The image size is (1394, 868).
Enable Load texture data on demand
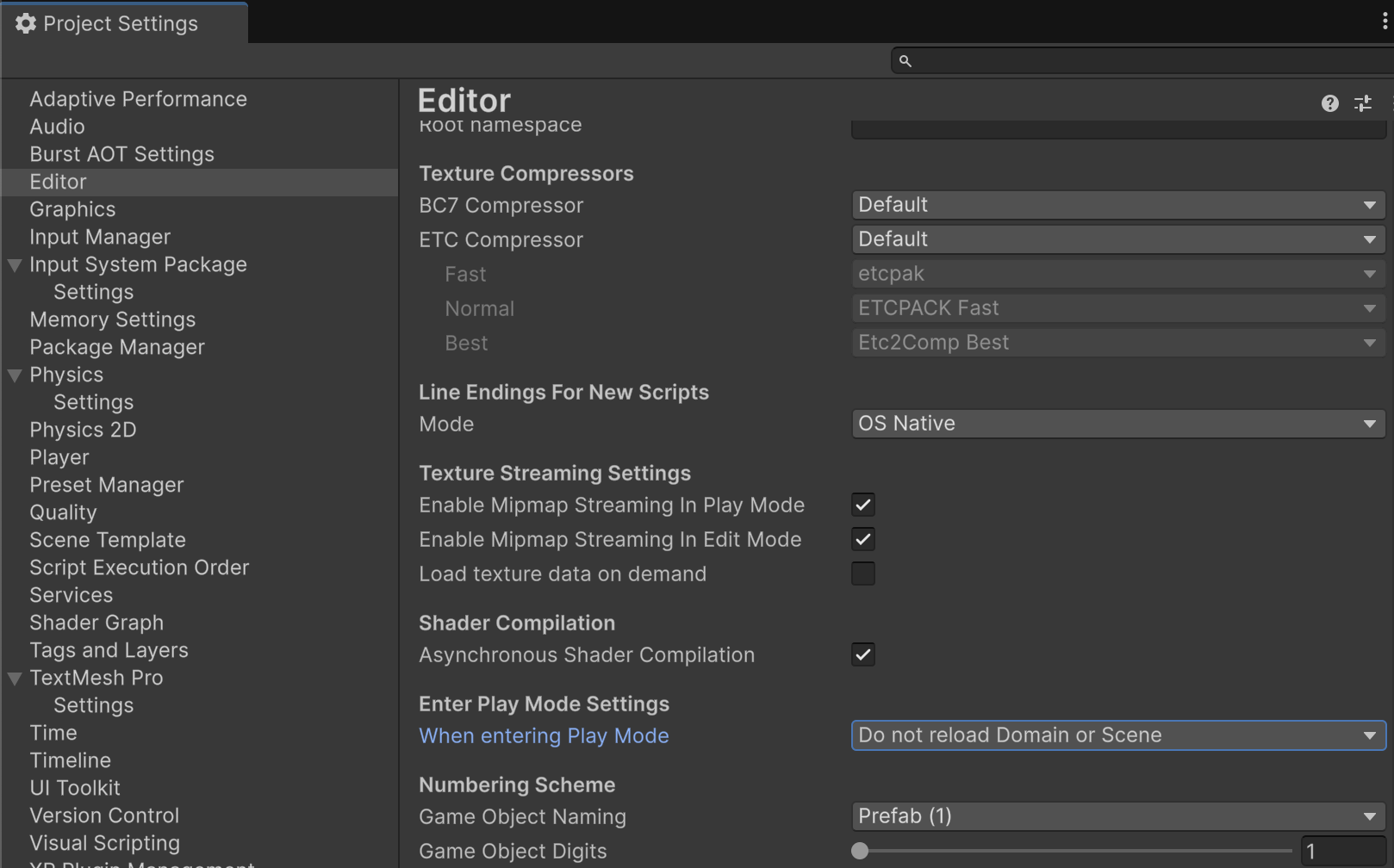point(862,573)
